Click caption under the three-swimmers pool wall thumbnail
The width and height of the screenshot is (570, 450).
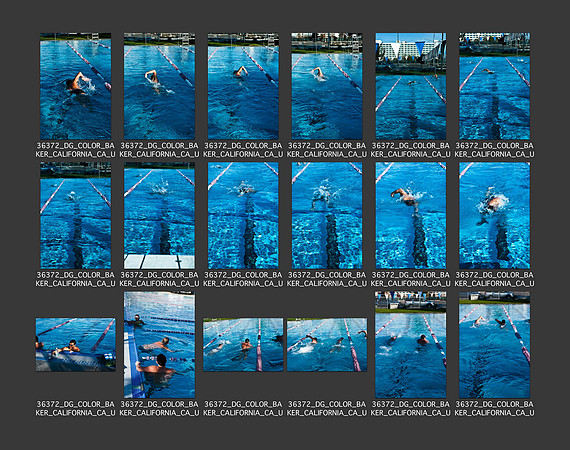pyautogui.click(x=159, y=409)
